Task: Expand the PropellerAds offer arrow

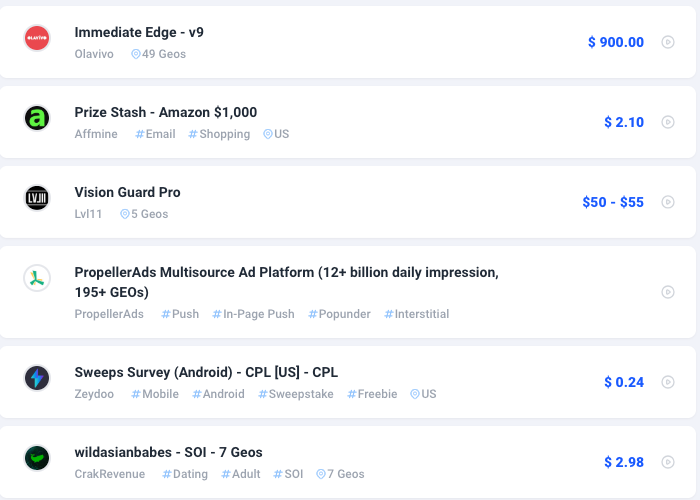Action: (x=668, y=292)
